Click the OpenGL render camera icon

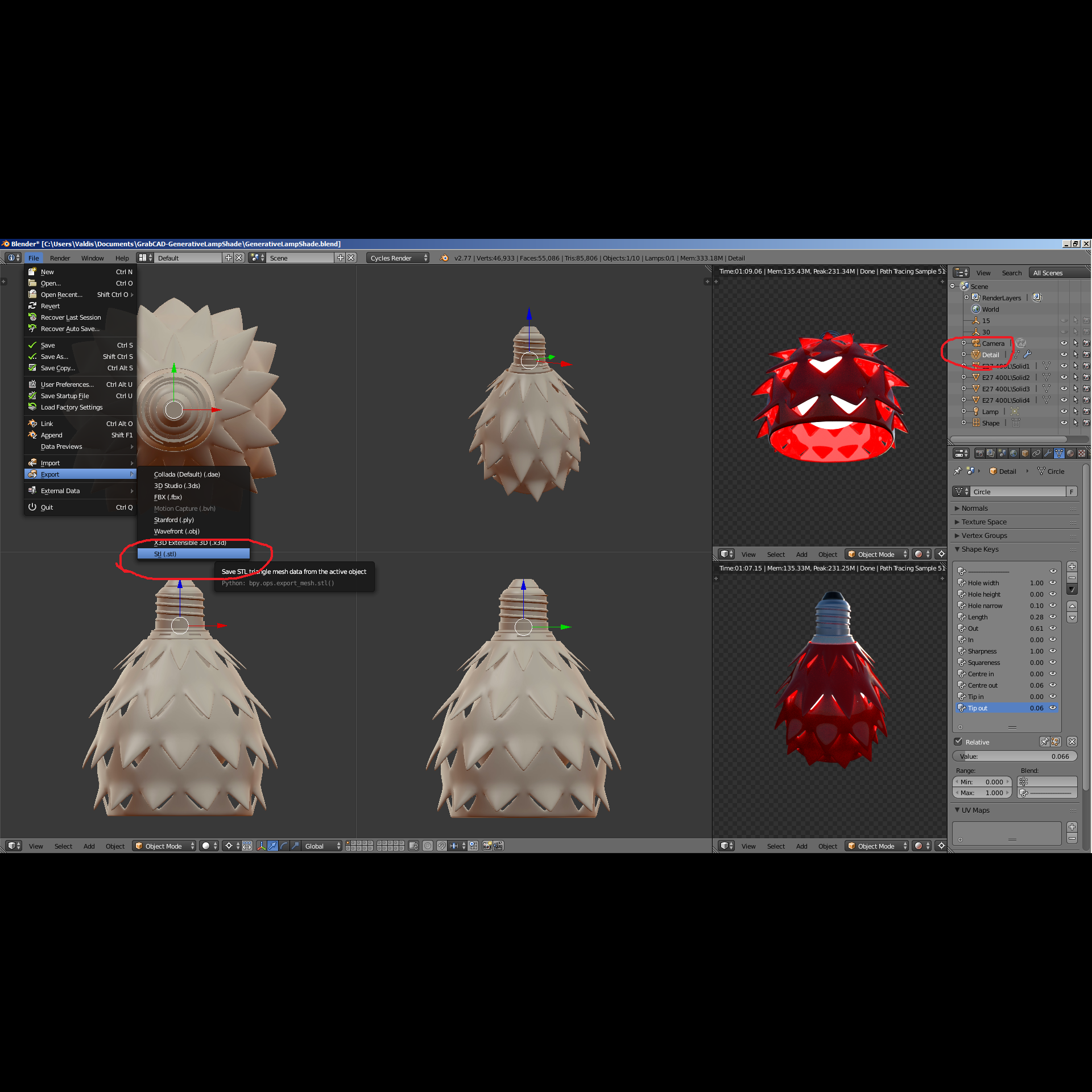point(487,846)
